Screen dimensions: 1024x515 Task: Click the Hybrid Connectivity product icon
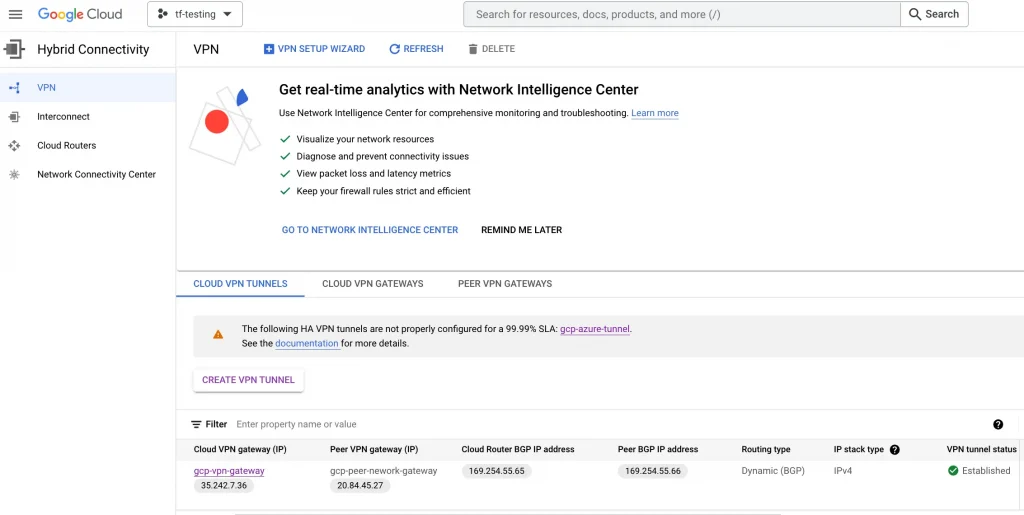[x=14, y=49]
